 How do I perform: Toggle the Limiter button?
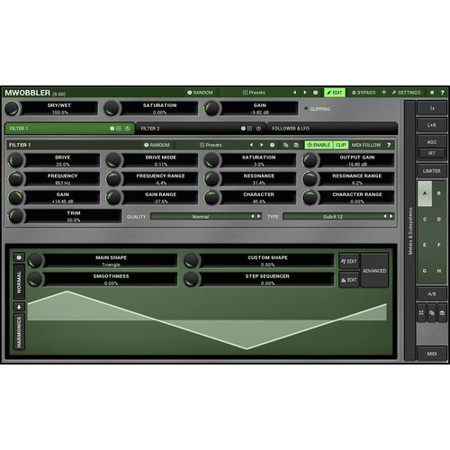(432, 171)
